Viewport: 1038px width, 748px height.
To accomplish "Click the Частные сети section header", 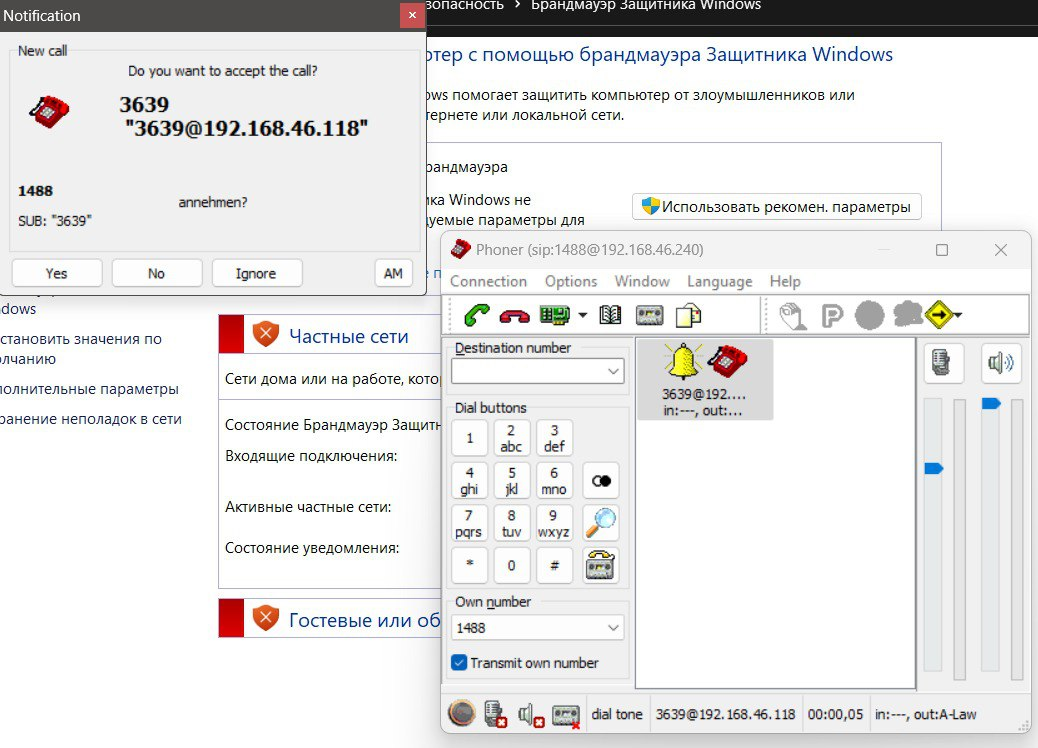I will pos(349,336).
